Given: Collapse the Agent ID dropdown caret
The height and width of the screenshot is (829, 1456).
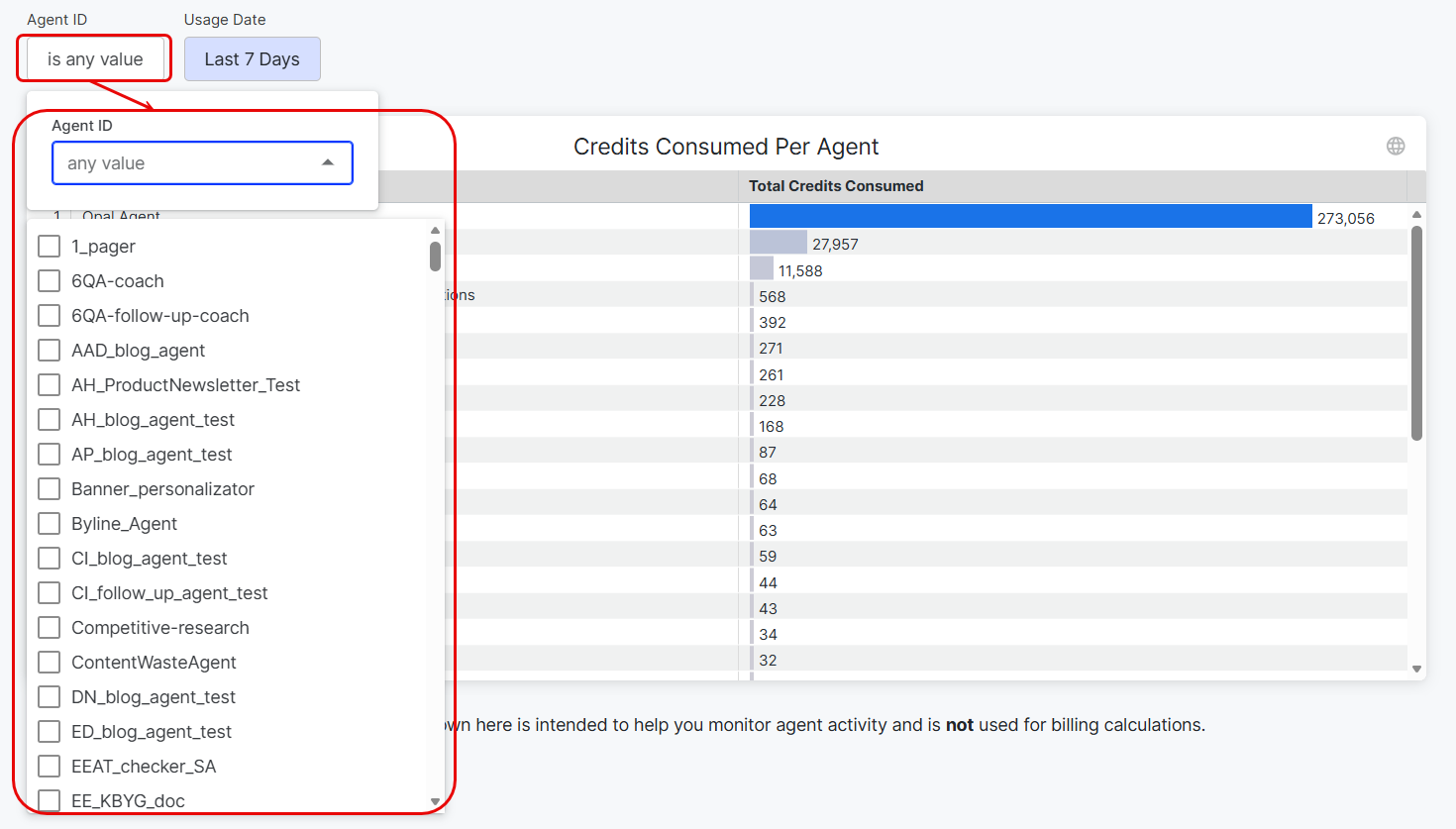Looking at the screenshot, I should click(328, 163).
